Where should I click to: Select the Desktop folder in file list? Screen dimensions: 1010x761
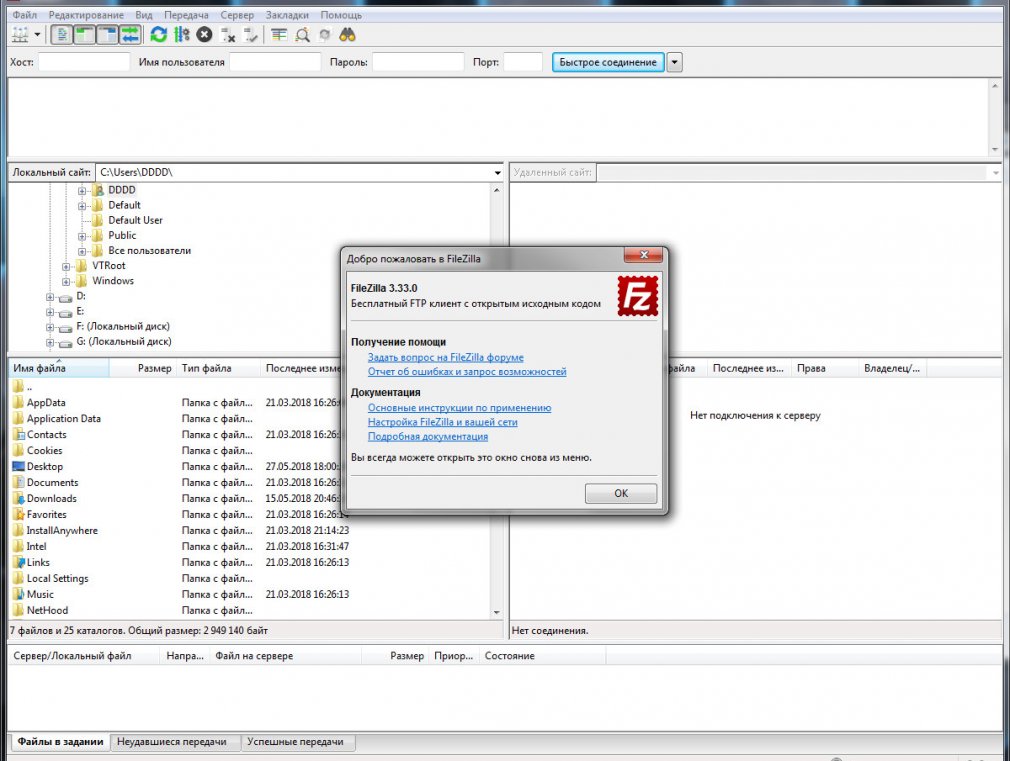pyautogui.click(x=44, y=467)
